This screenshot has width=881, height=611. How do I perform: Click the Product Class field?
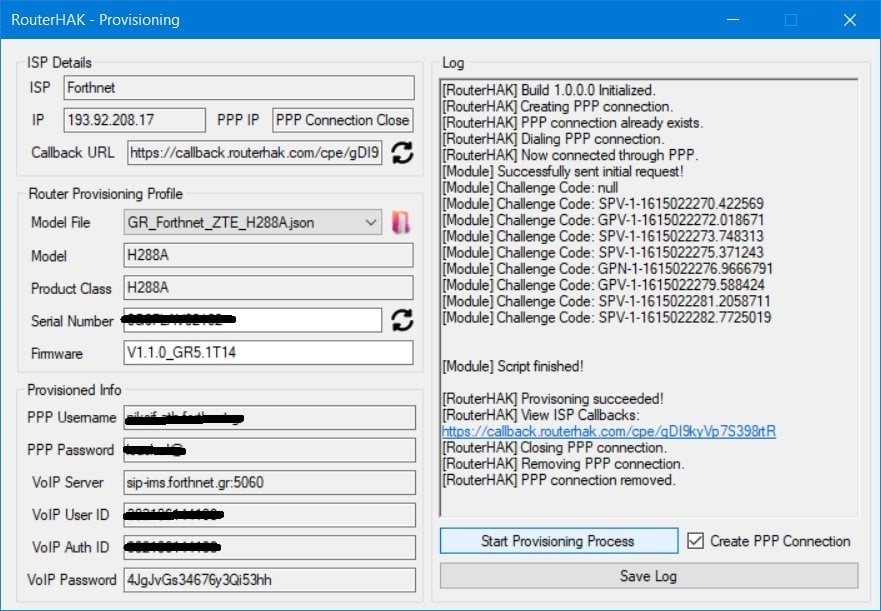268,288
